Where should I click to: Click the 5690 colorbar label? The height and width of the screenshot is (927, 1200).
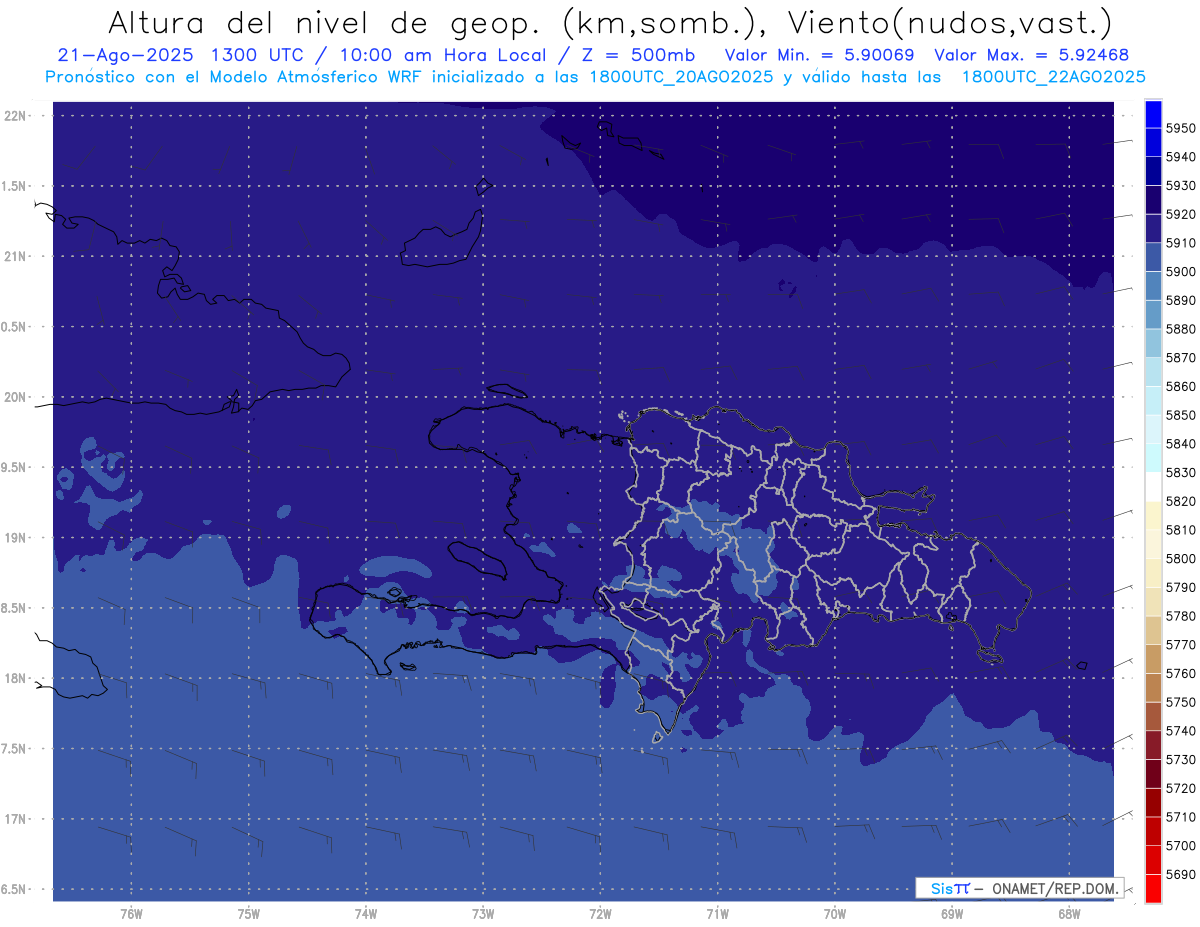pos(1181,874)
